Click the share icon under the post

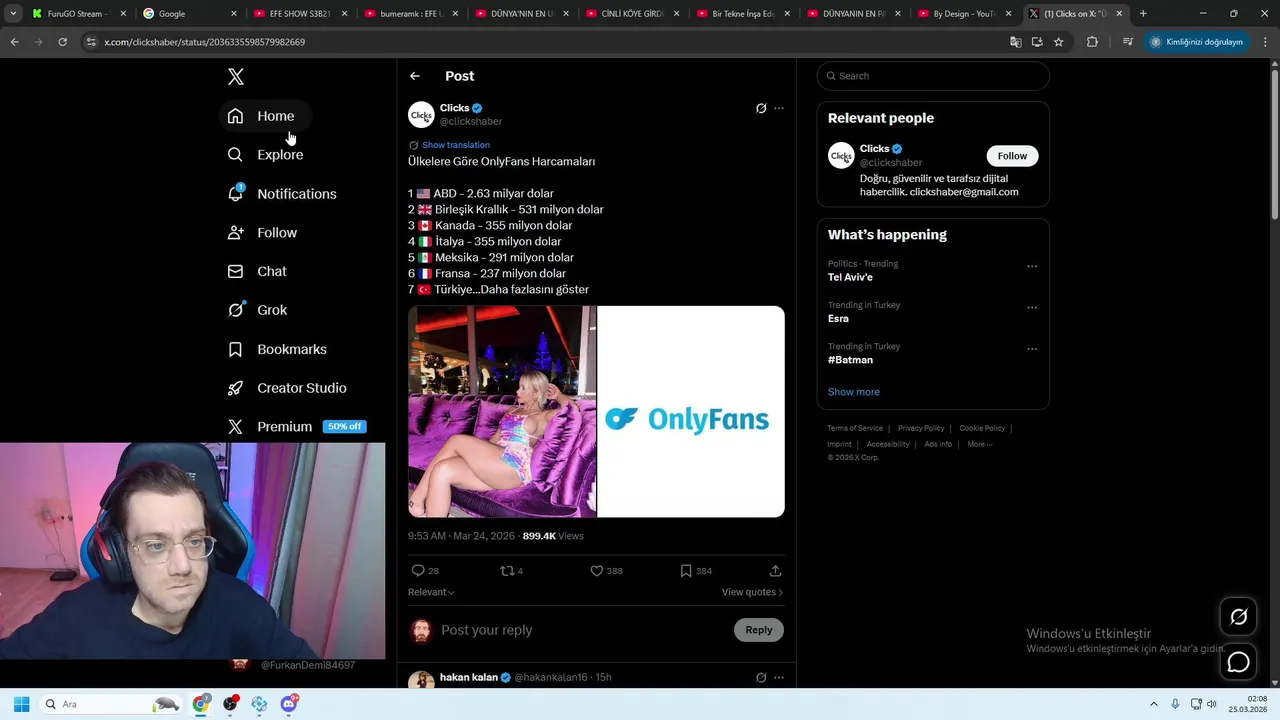point(775,571)
